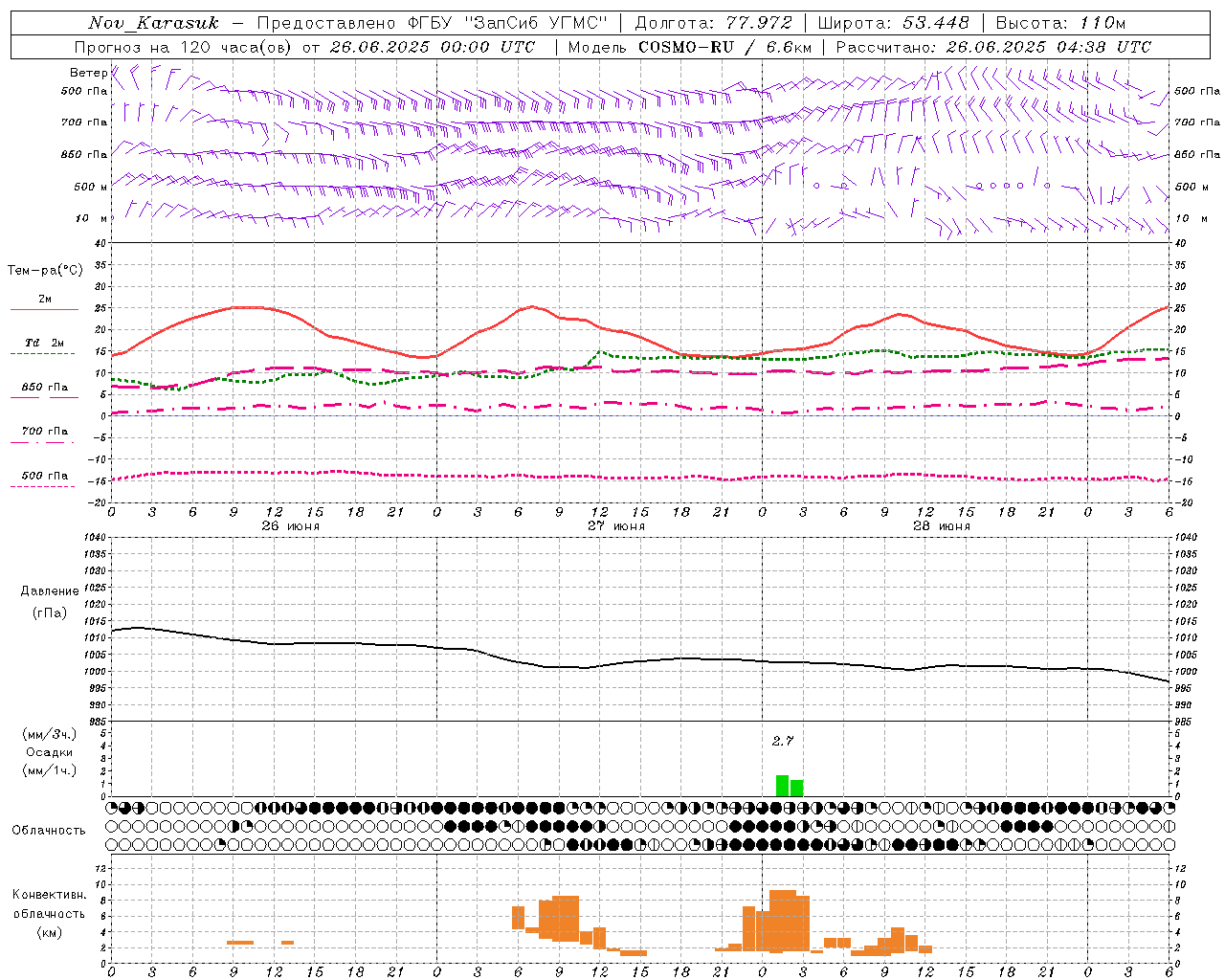
Task: Click the (мм/1ч.) precipitation unit label
Action: [50, 770]
